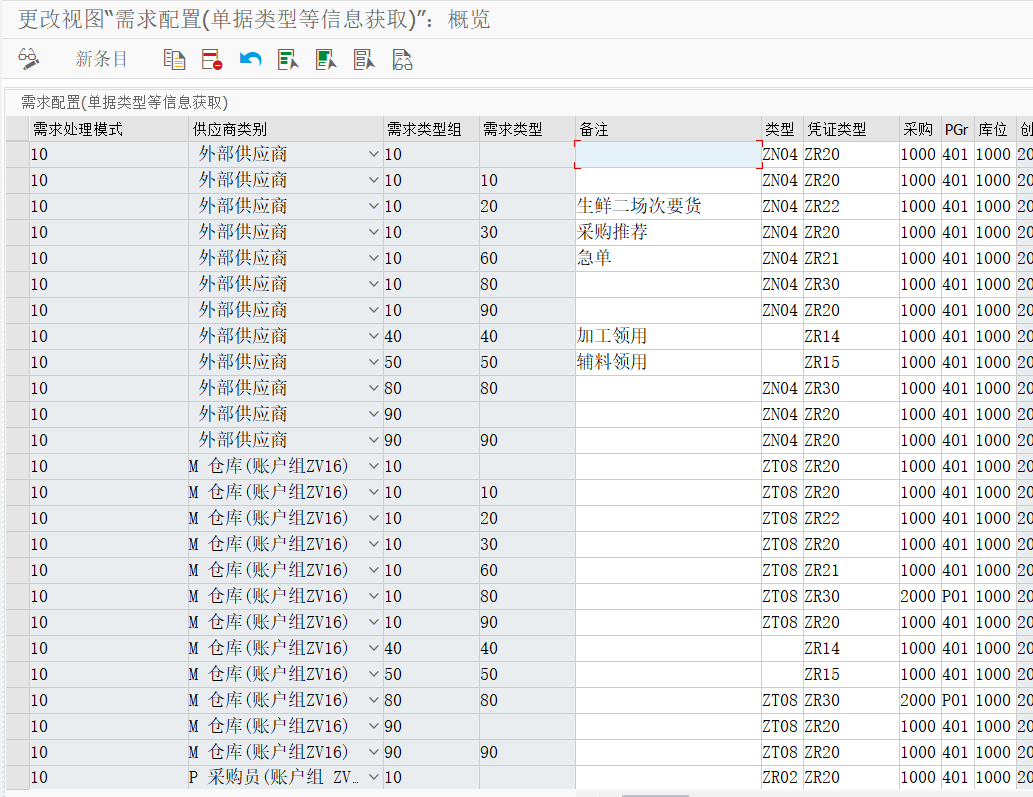Expand 供应商类别 dropdown in 急单 row
Image resolution: width=1033 pixels, height=797 pixels.
[374, 258]
